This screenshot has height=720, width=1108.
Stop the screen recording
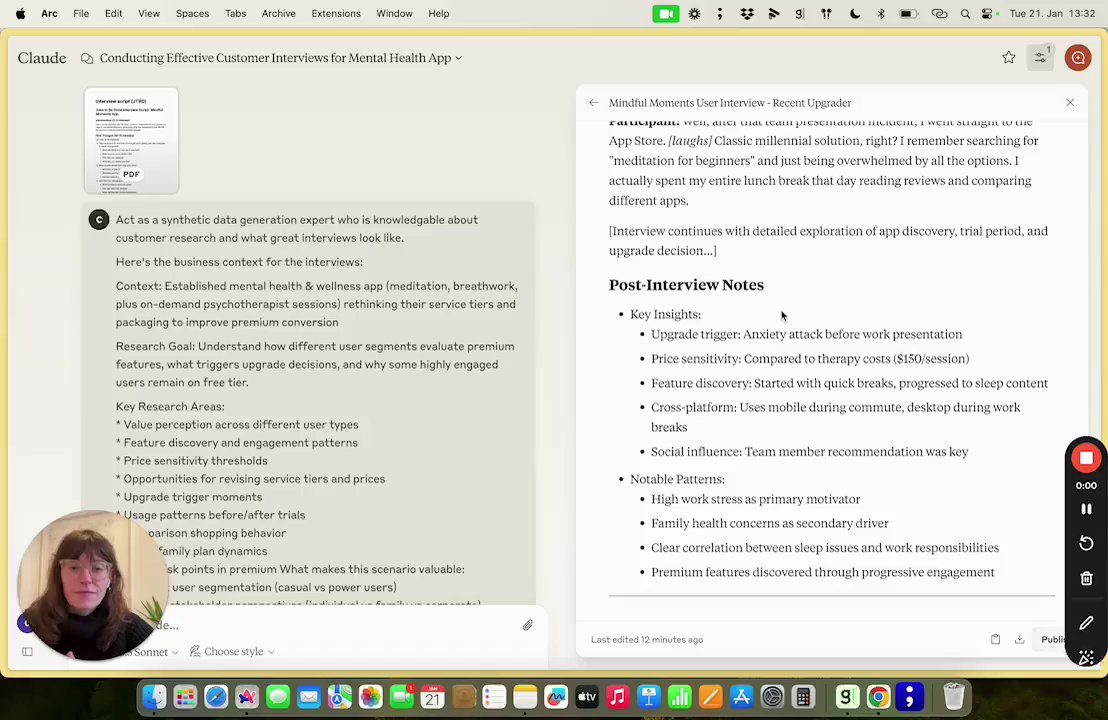pos(1086,459)
